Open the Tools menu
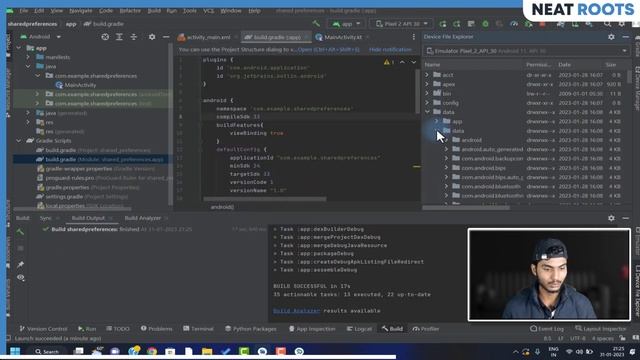The height and width of the screenshot is (360, 640). point(190,11)
